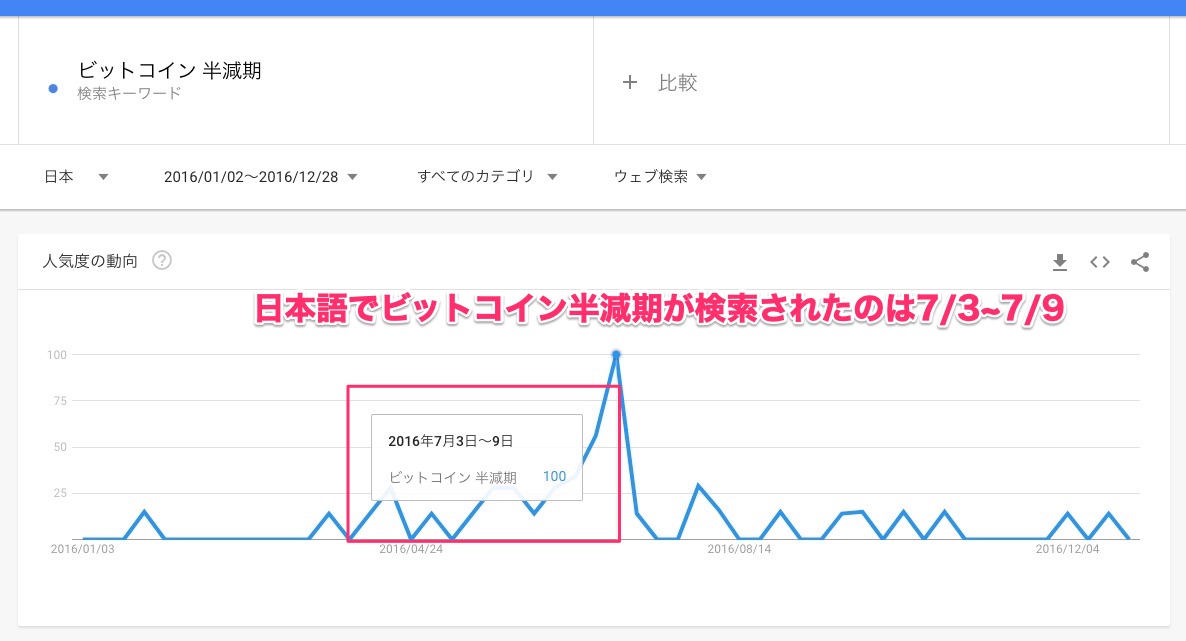Image resolution: width=1186 pixels, height=641 pixels.
Task: Open the 日本 region dropdown
Action: tap(76, 177)
